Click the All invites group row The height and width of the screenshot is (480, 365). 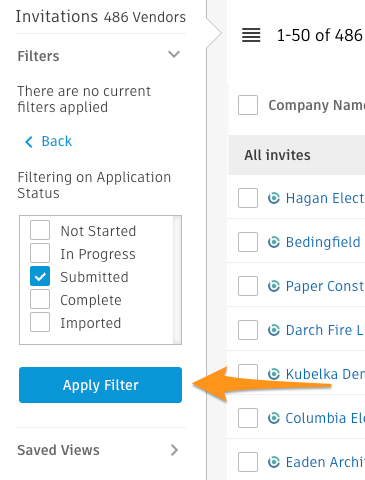pyautogui.click(x=297, y=155)
